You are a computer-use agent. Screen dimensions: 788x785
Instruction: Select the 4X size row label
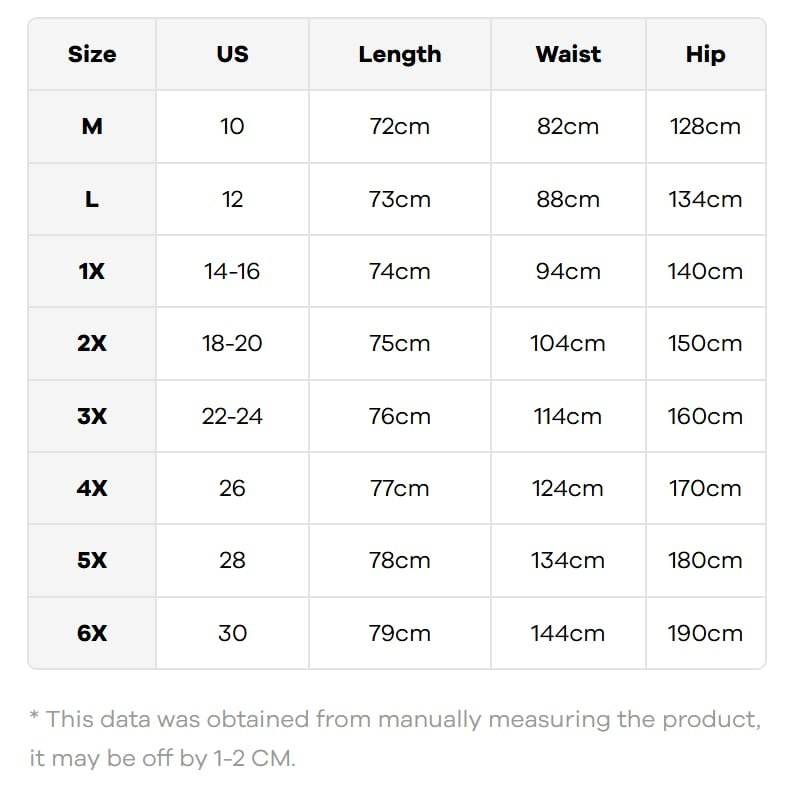pyautogui.click(x=92, y=488)
